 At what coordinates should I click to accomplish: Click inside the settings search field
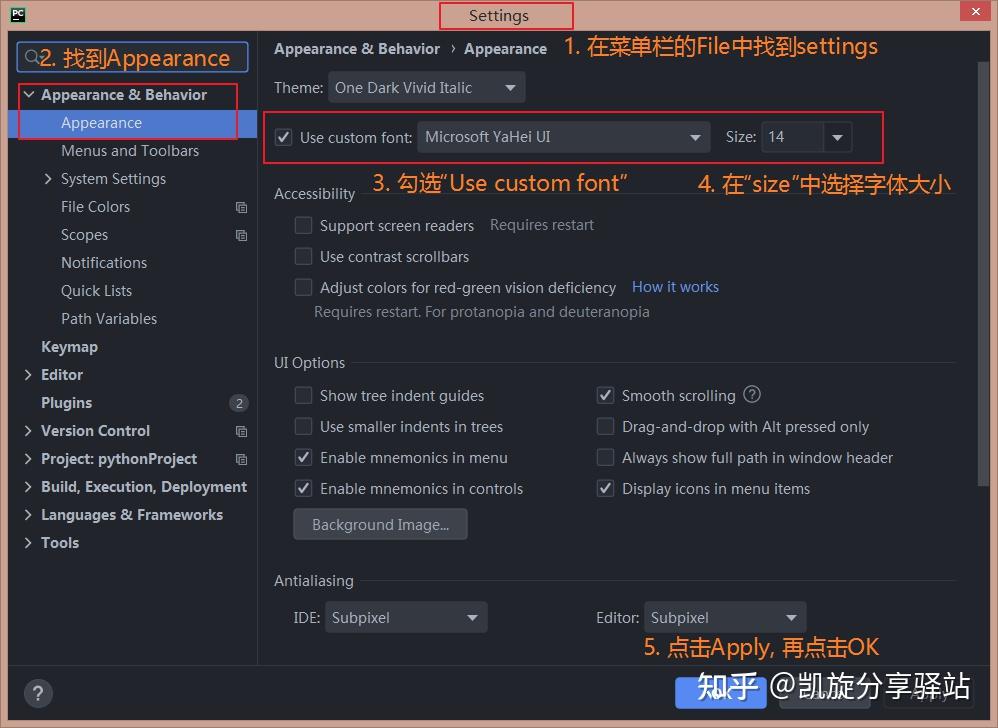pos(130,57)
